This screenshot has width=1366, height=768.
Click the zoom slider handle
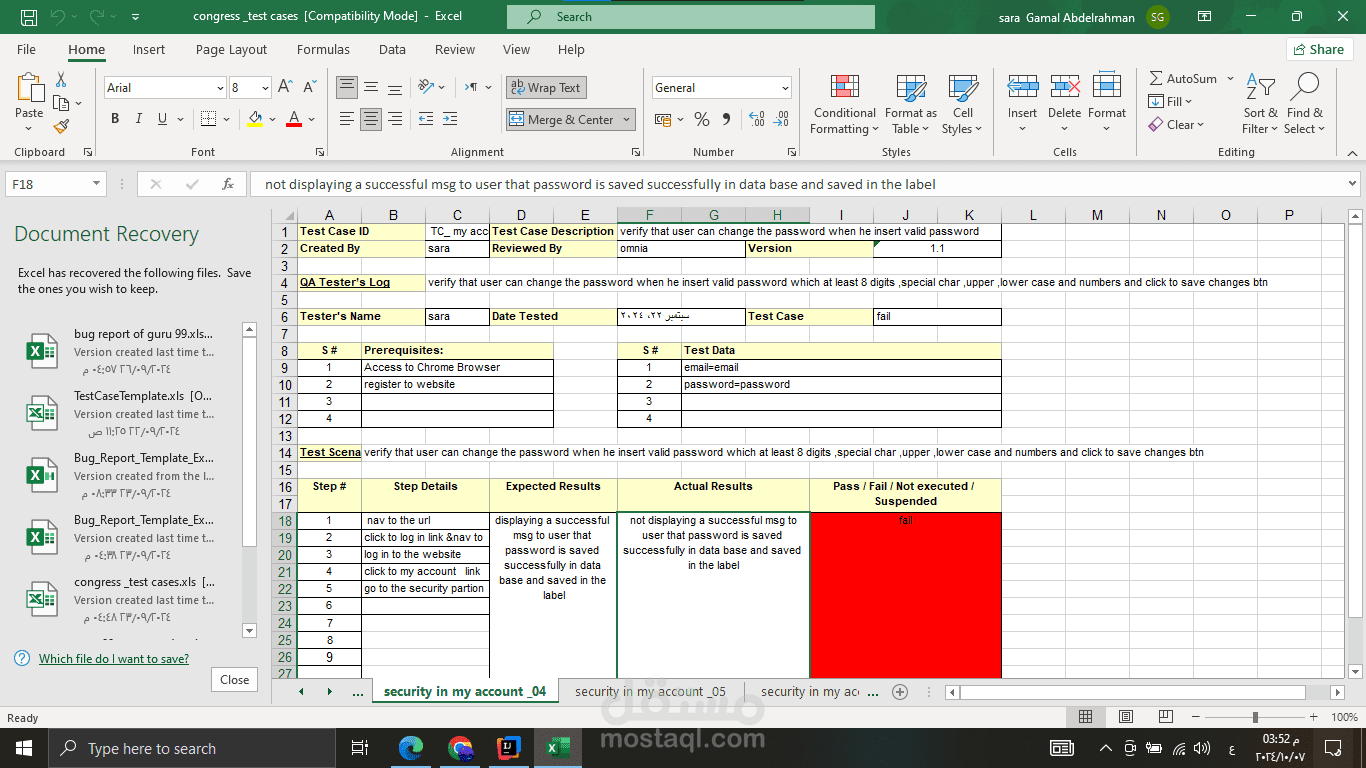point(1255,717)
